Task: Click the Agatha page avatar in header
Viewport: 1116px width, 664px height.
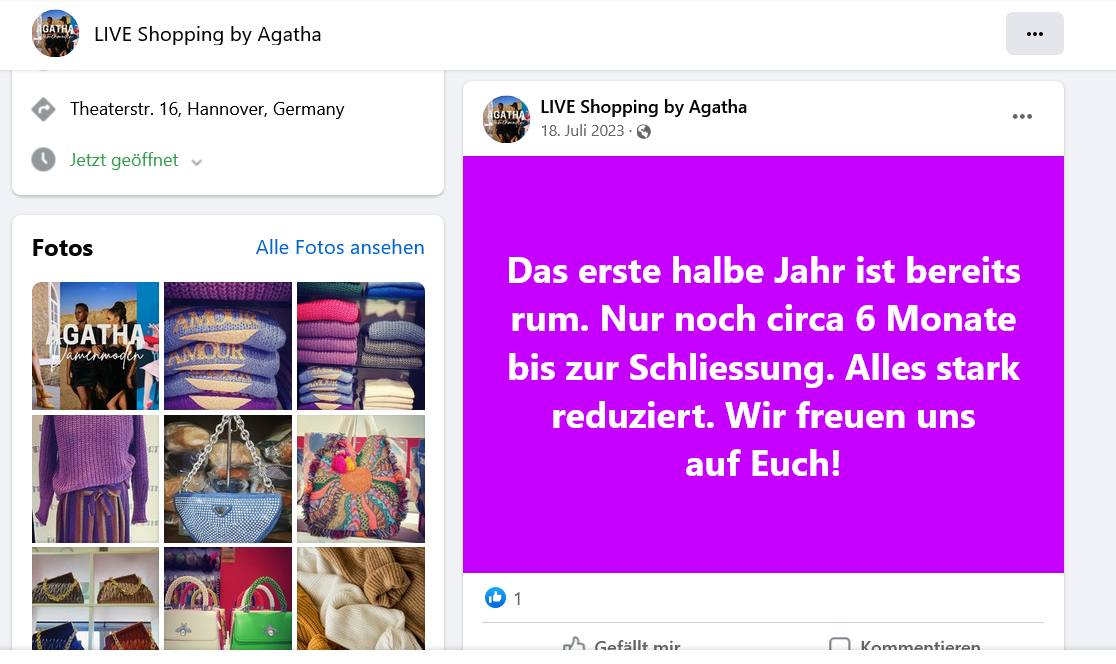Action: click(x=56, y=33)
